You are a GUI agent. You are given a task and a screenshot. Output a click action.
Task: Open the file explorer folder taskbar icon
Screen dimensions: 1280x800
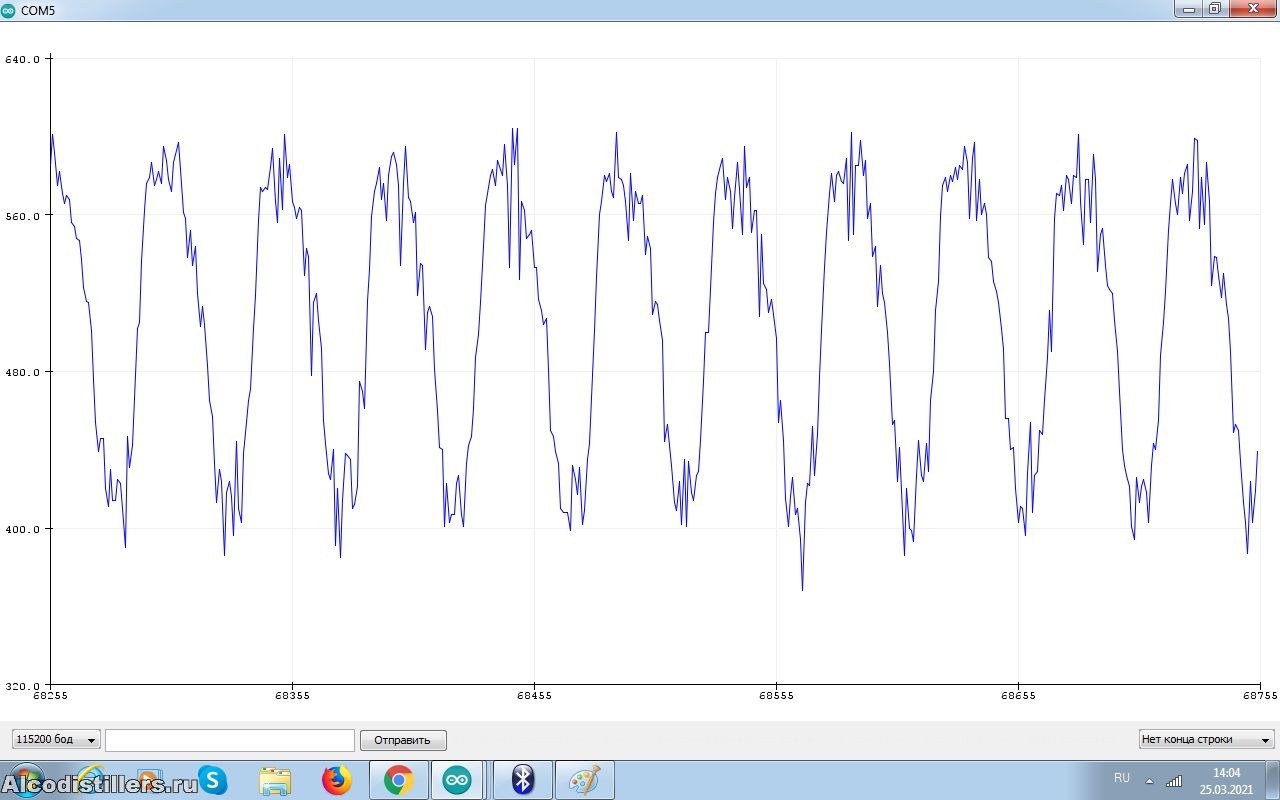tap(274, 780)
